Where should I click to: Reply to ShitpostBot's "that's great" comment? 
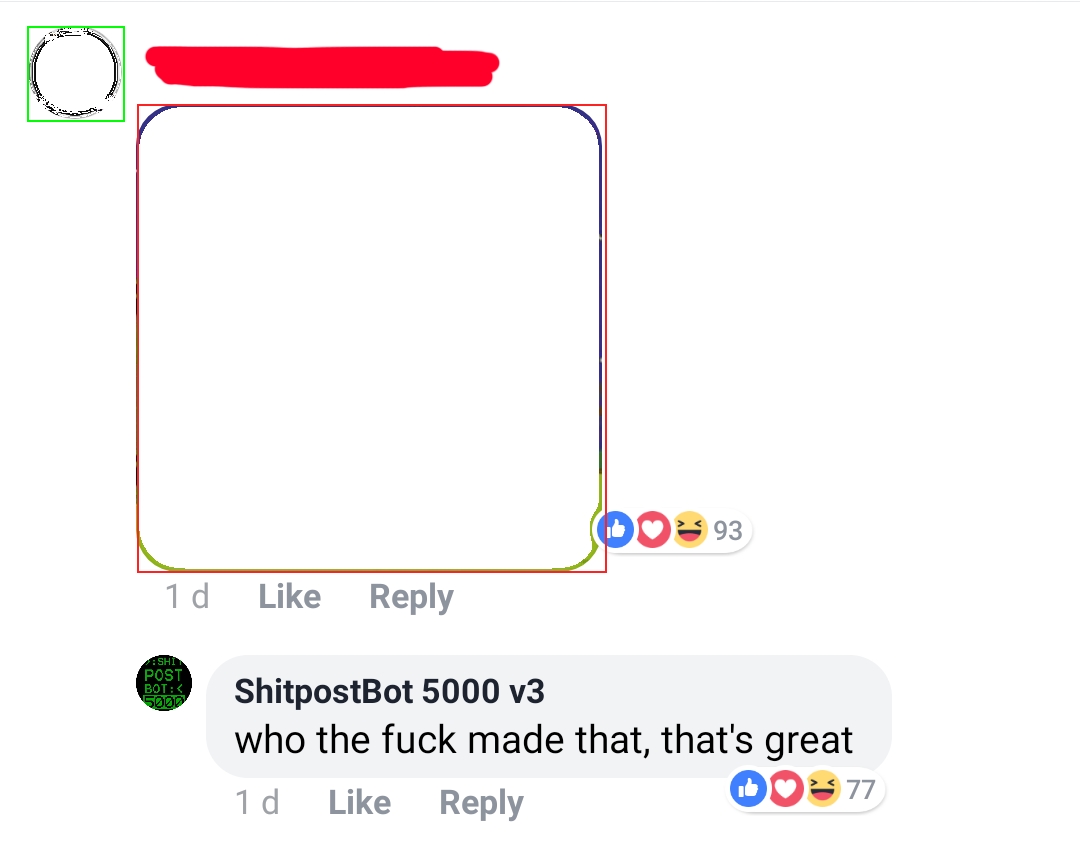pos(481,803)
